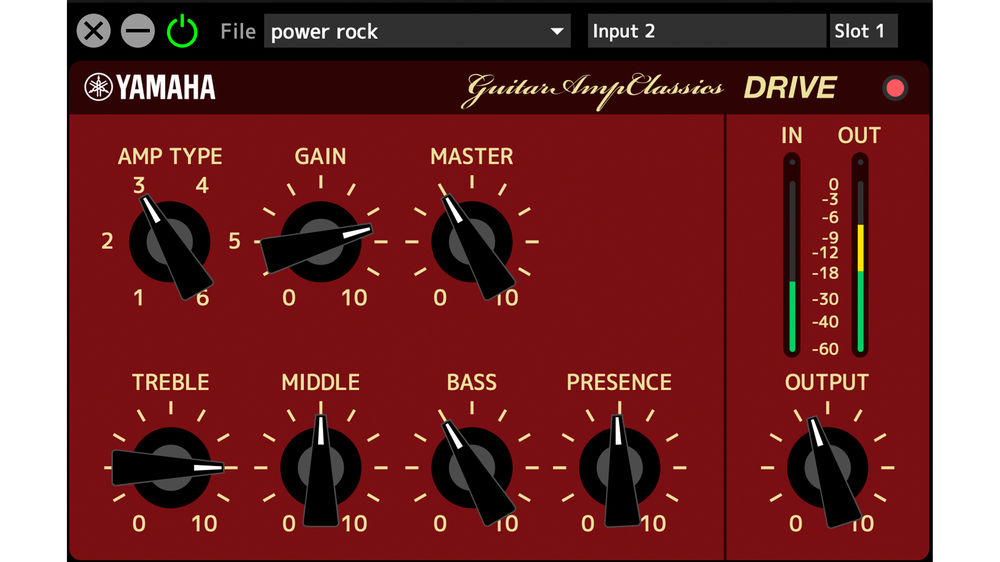Click the AMP TYPE selector knob
This screenshot has width=1000, height=562.
tap(169, 241)
